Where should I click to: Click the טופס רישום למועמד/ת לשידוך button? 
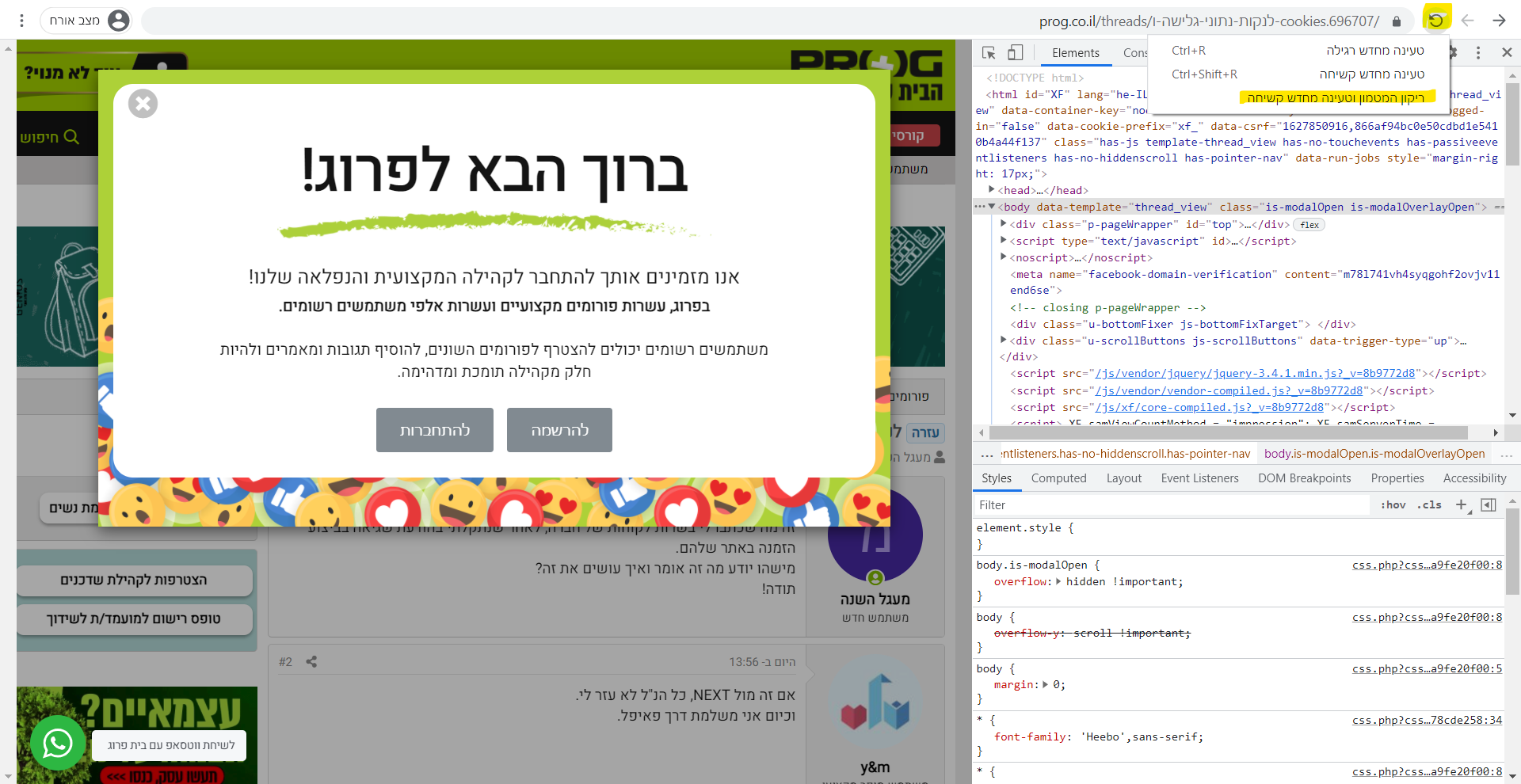point(134,619)
